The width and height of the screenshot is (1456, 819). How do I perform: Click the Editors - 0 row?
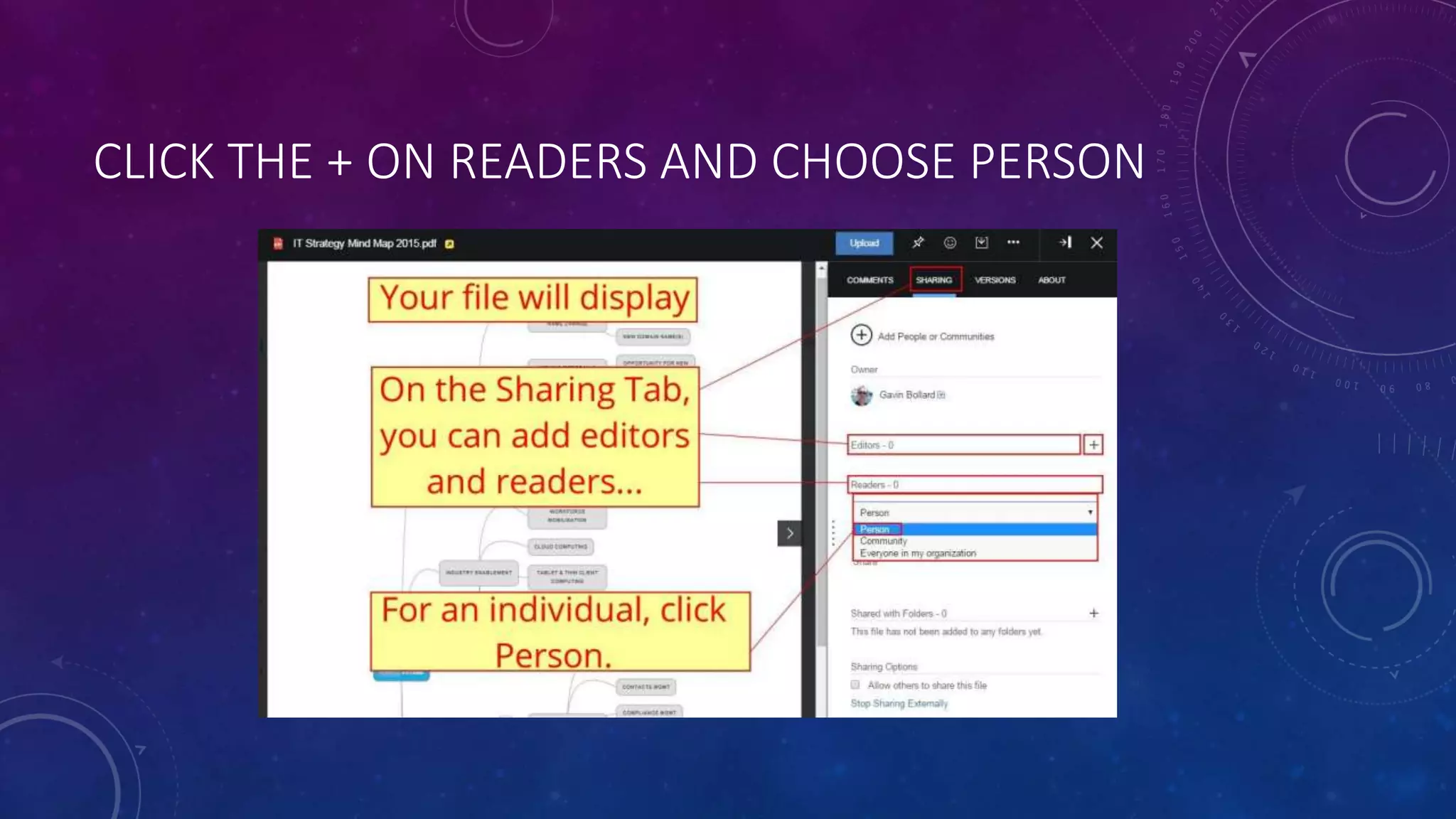click(x=964, y=445)
